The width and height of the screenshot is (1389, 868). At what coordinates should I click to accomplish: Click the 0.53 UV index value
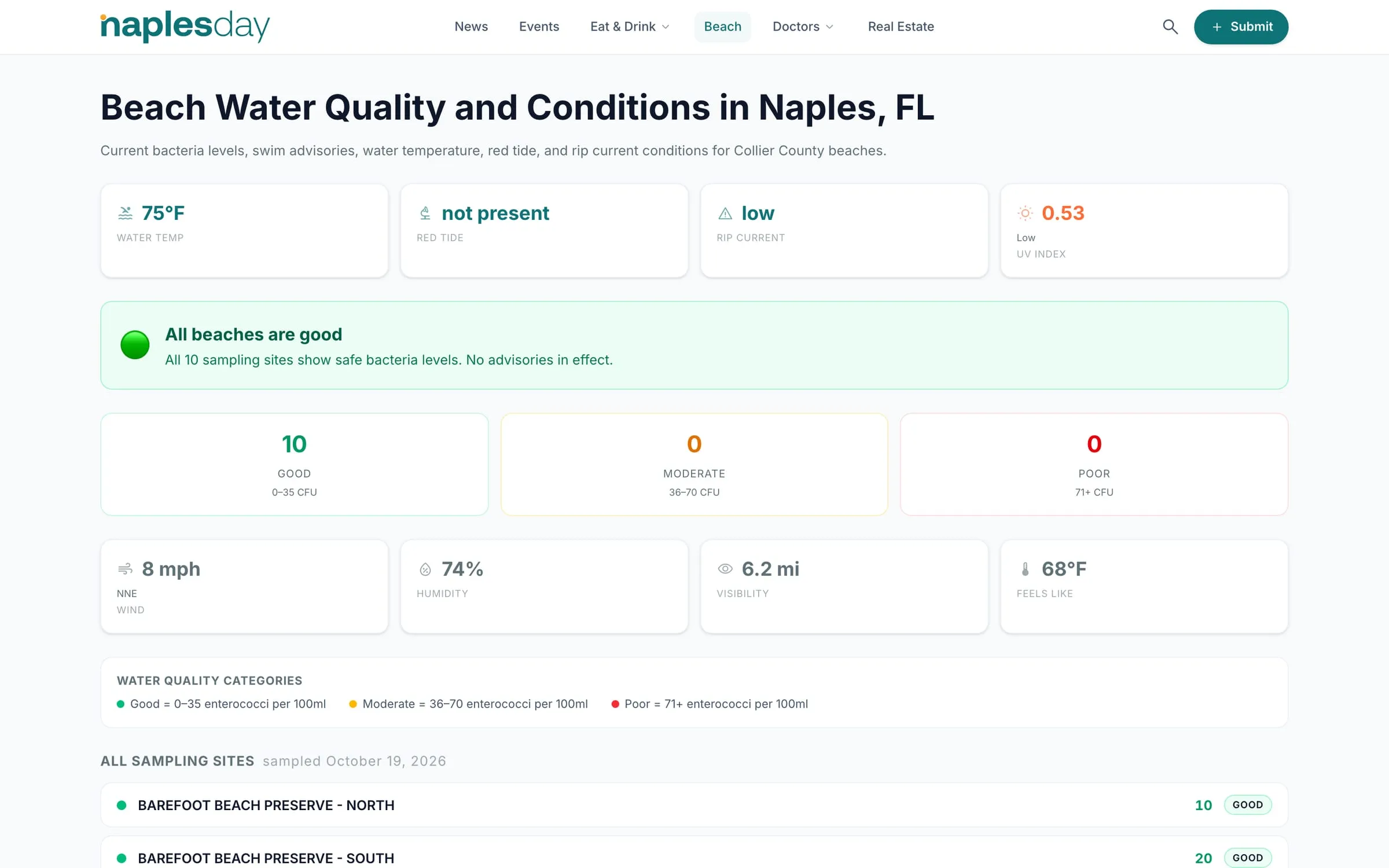(x=1063, y=213)
